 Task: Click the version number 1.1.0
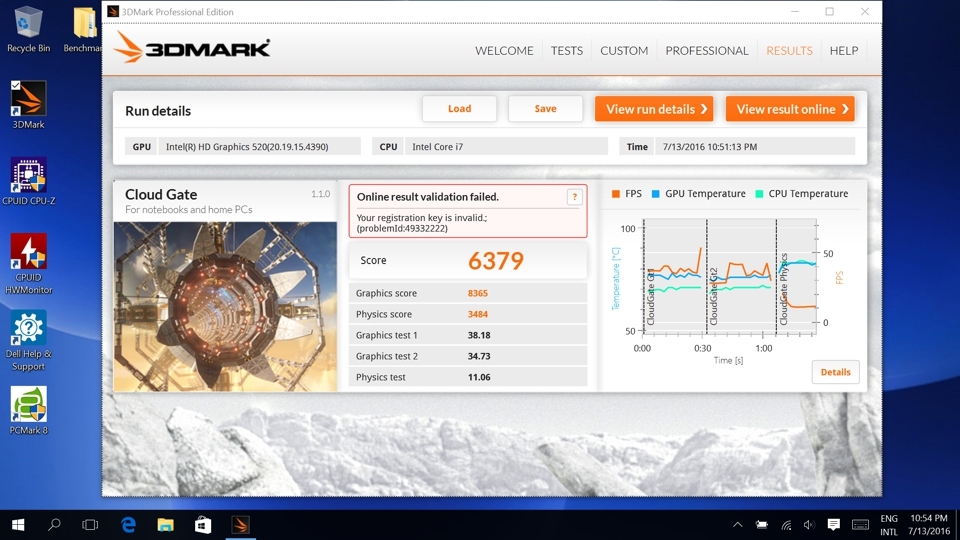click(x=320, y=194)
